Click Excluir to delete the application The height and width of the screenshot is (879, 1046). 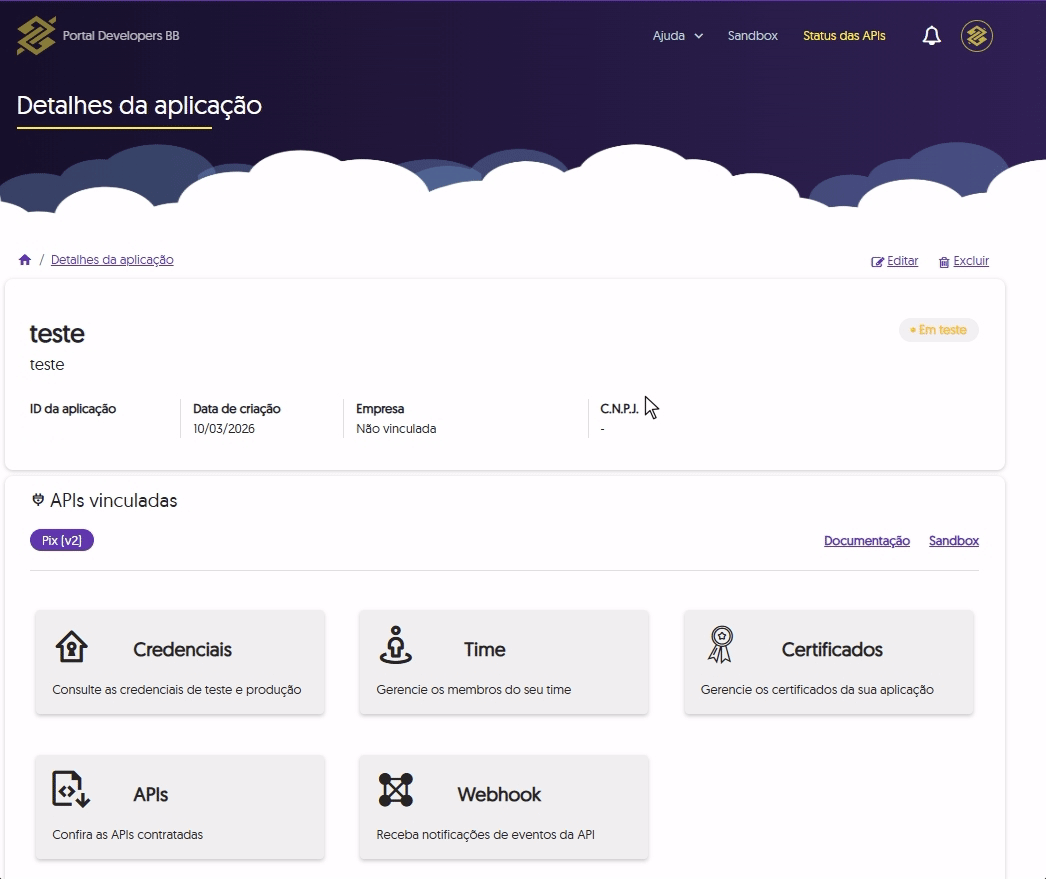(x=964, y=261)
